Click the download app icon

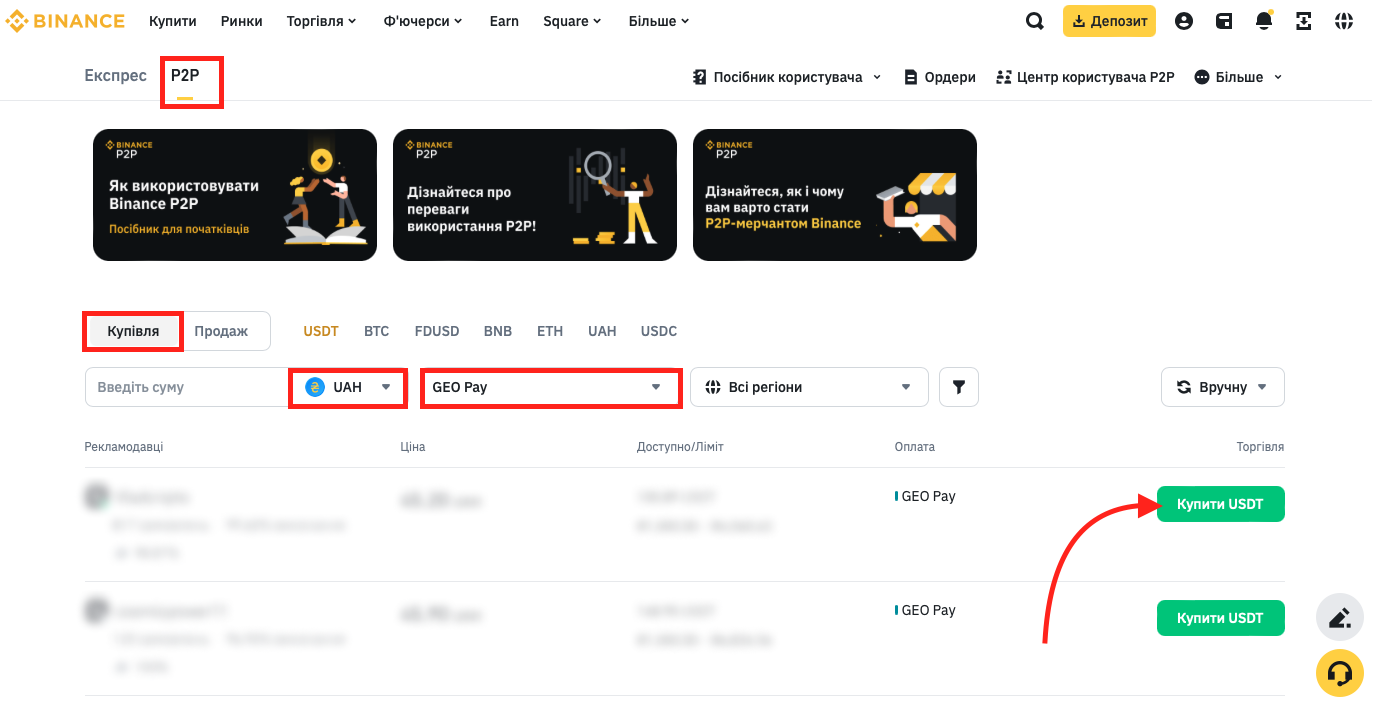pos(1304,21)
